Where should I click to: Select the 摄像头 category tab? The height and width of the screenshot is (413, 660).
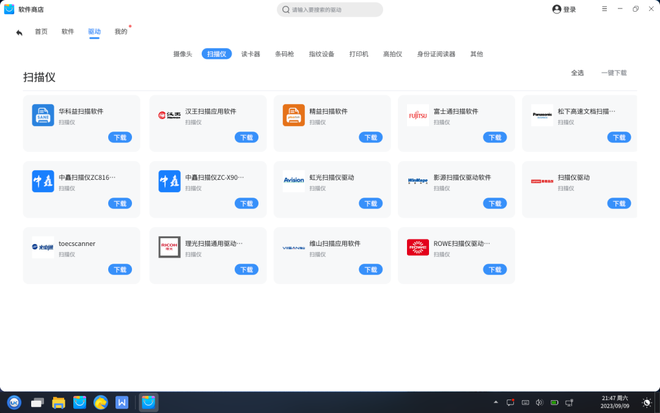pos(183,54)
